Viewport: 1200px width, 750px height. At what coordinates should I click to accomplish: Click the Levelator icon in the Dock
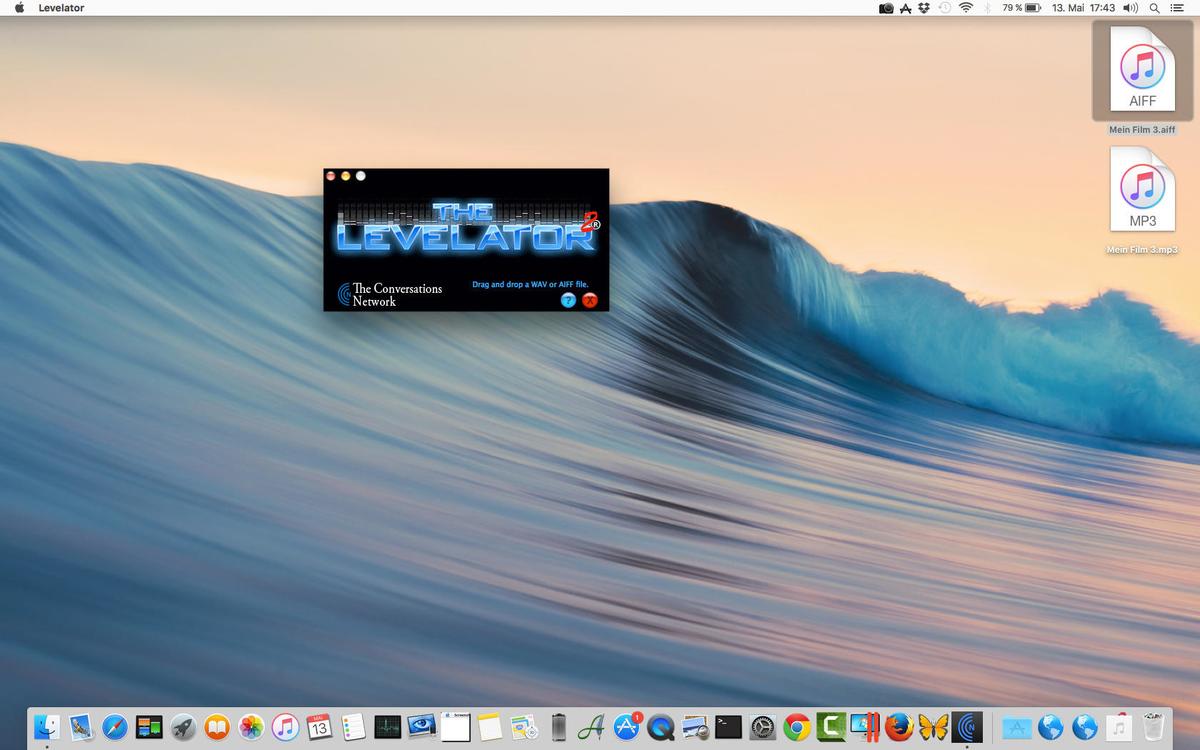pos(967,727)
